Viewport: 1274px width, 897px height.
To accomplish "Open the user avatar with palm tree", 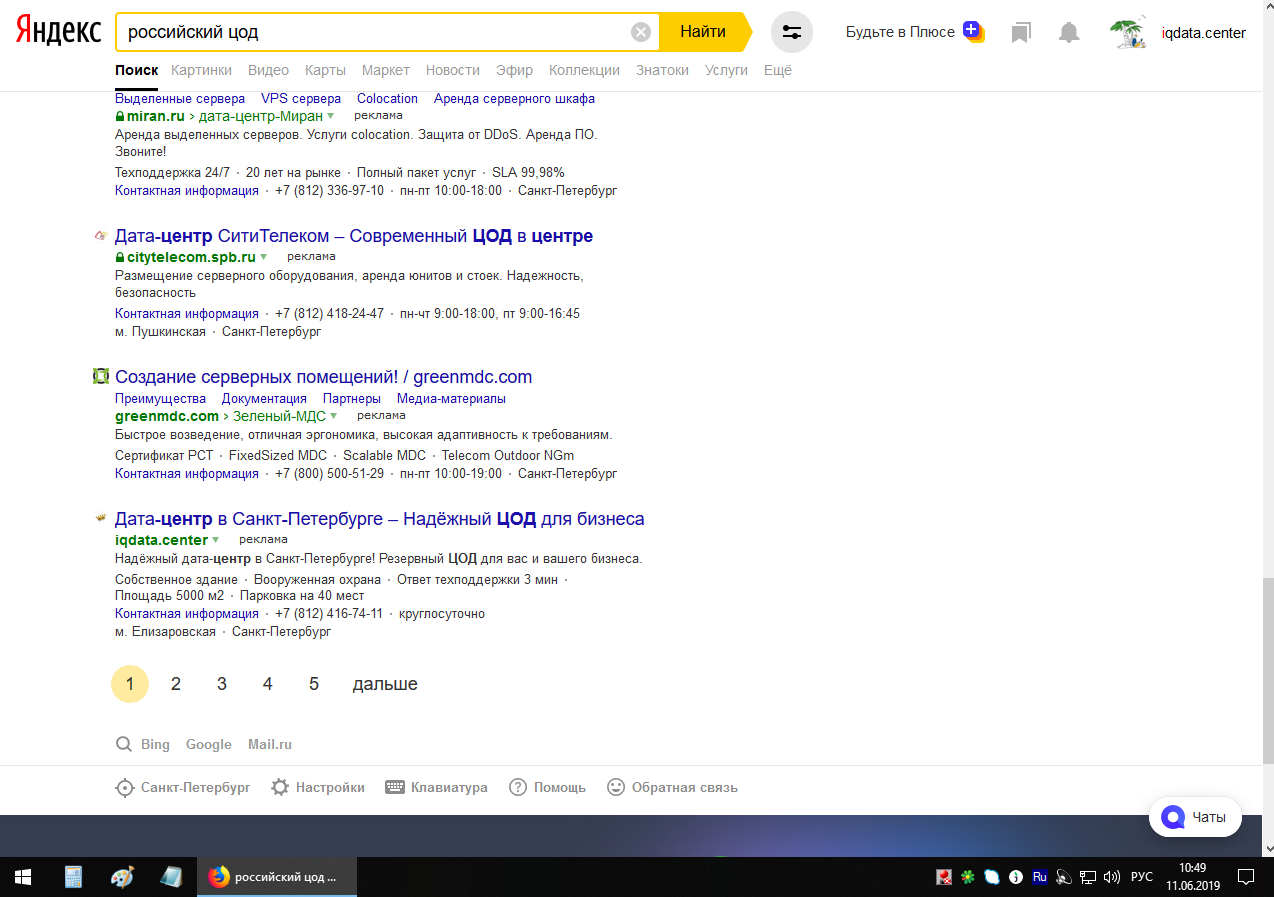I will tap(1129, 32).
